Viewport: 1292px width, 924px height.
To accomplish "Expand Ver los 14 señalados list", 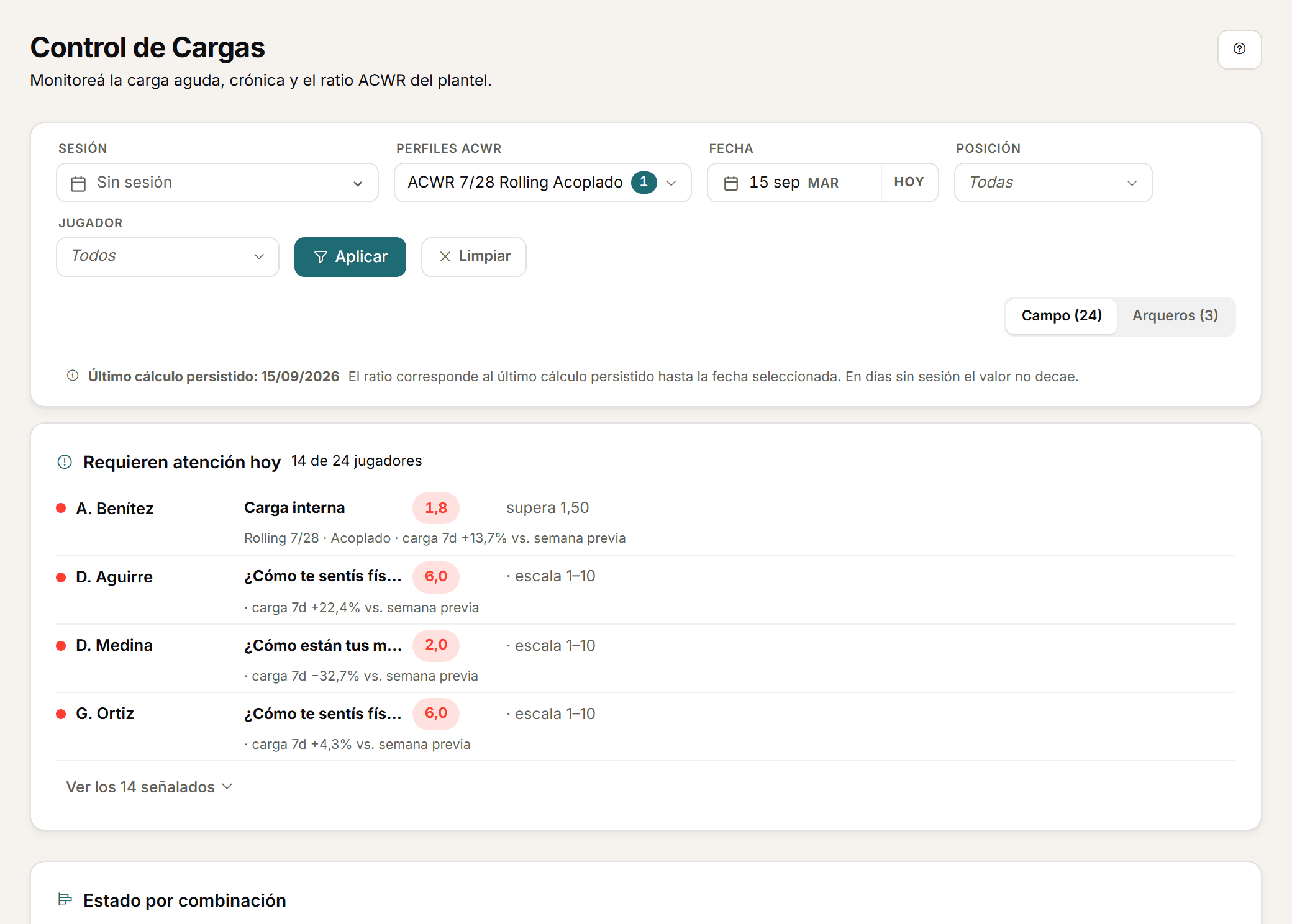I will tap(149, 787).
